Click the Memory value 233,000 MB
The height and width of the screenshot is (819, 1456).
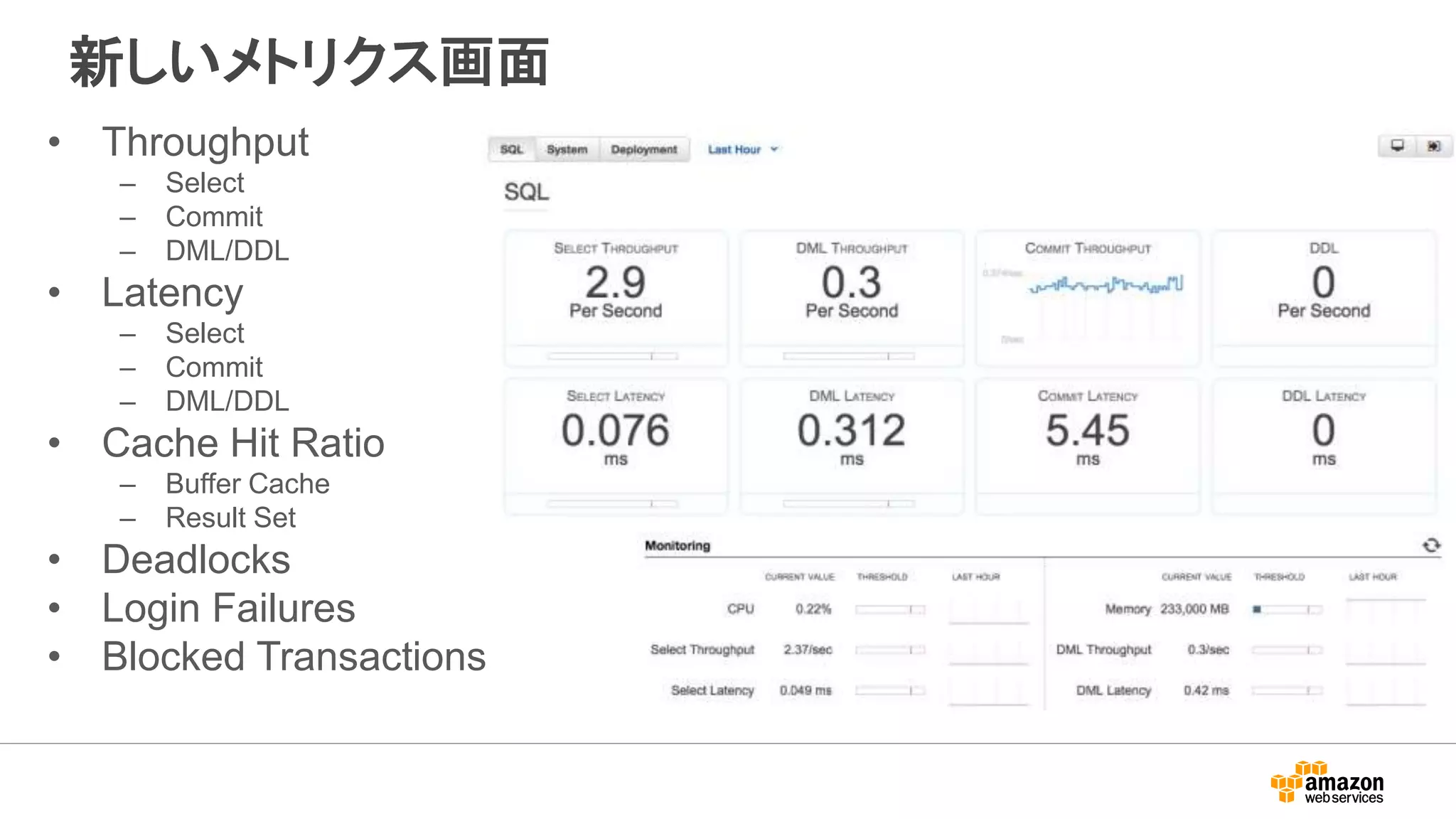[x=1194, y=609]
